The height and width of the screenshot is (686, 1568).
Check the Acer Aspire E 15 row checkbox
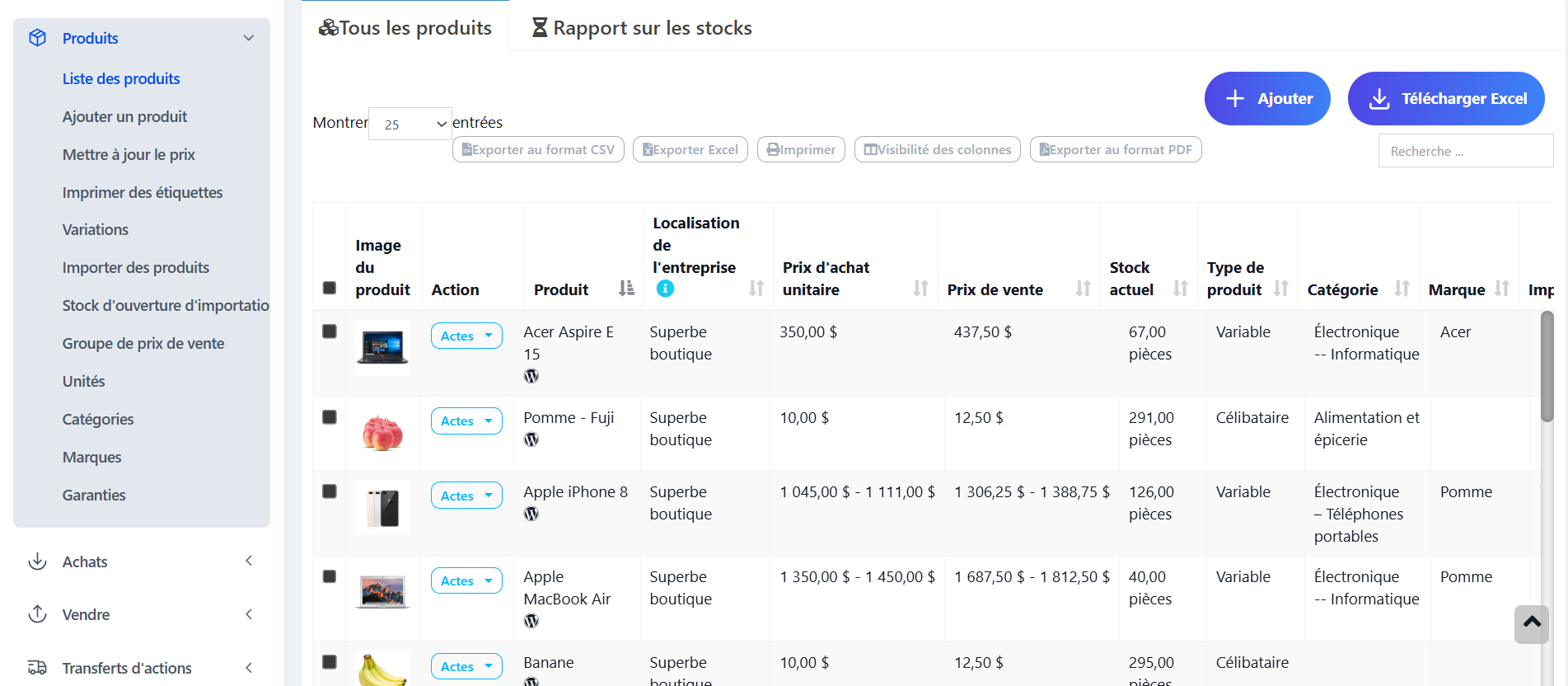click(x=330, y=331)
